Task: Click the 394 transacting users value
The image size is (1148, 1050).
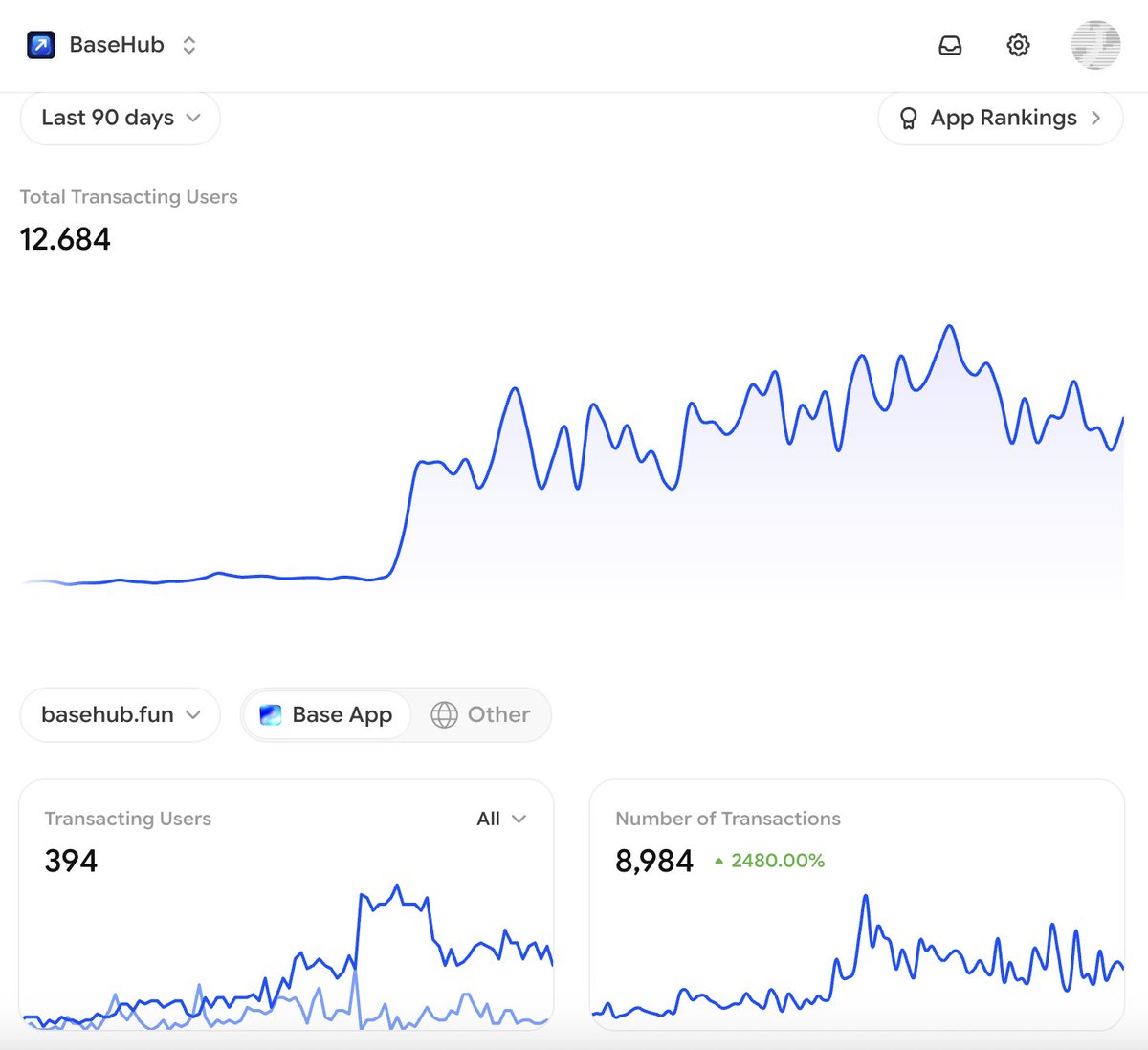Action: pos(71,861)
